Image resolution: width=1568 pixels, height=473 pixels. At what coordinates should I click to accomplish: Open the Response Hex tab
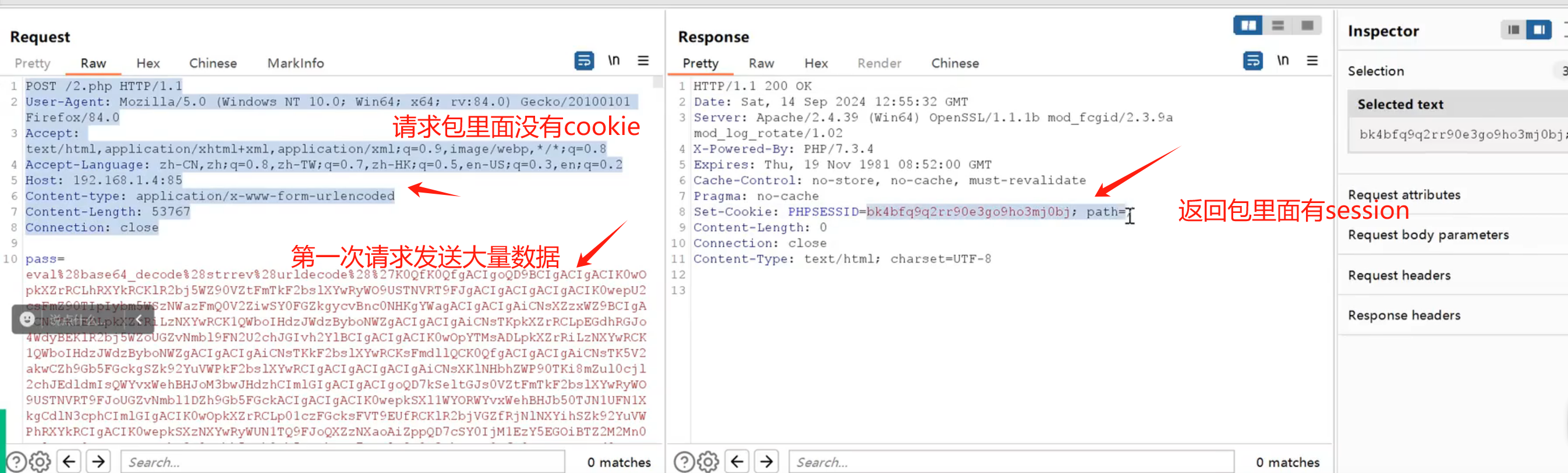816,63
